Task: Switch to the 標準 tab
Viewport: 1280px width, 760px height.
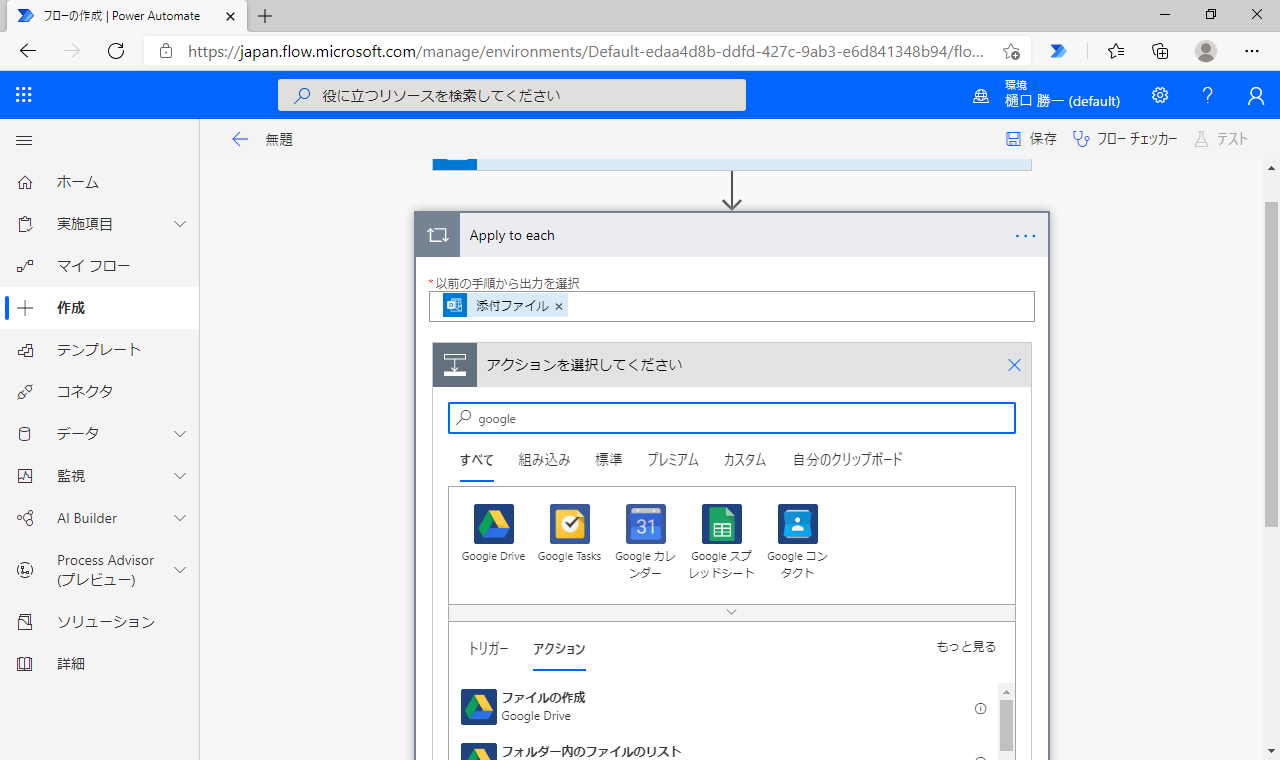Action: pos(609,460)
